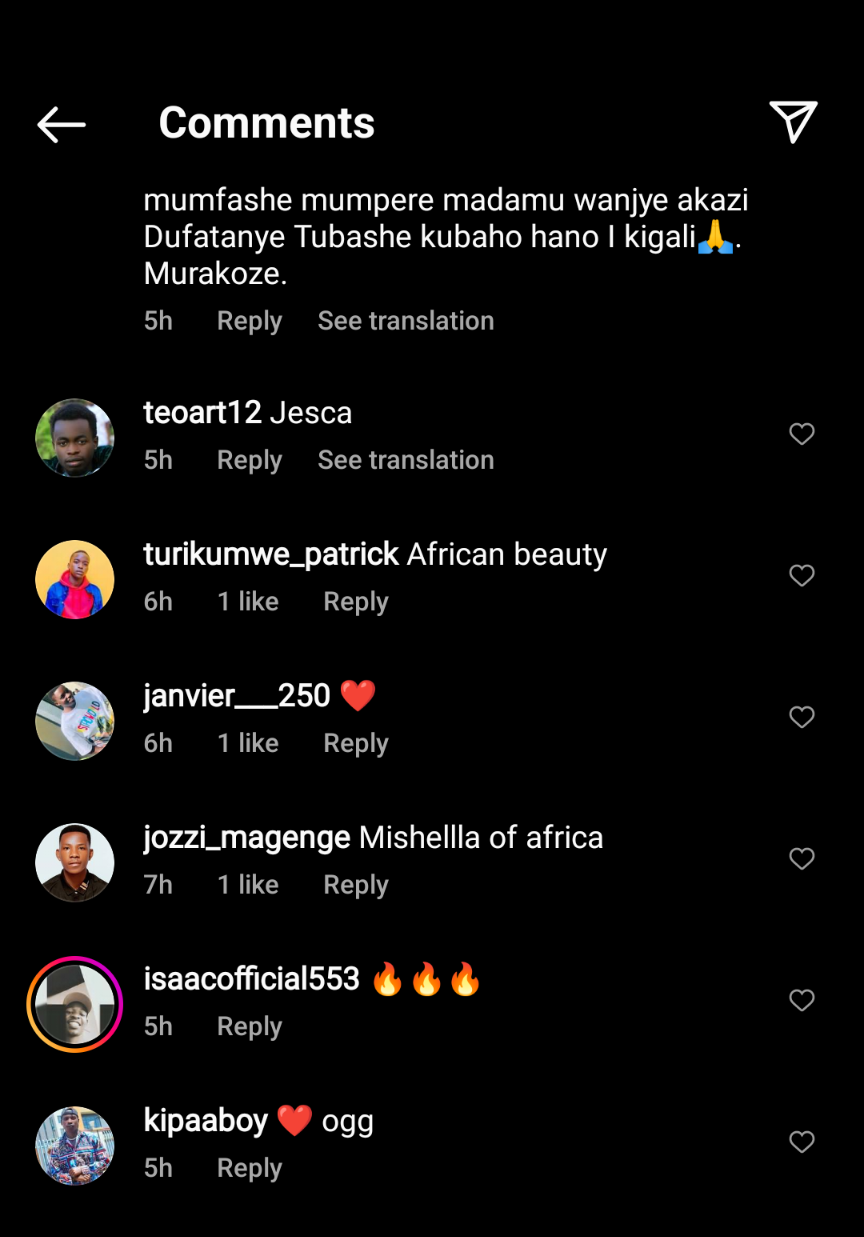Open the share paper plane icon
This screenshot has width=864, height=1237.
pyautogui.click(x=794, y=122)
